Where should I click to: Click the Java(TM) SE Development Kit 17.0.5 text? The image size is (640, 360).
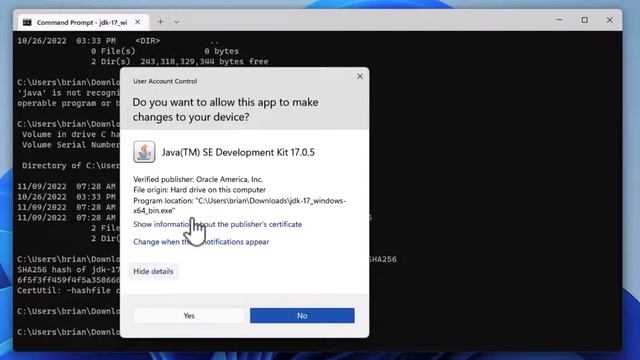coord(238,152)
